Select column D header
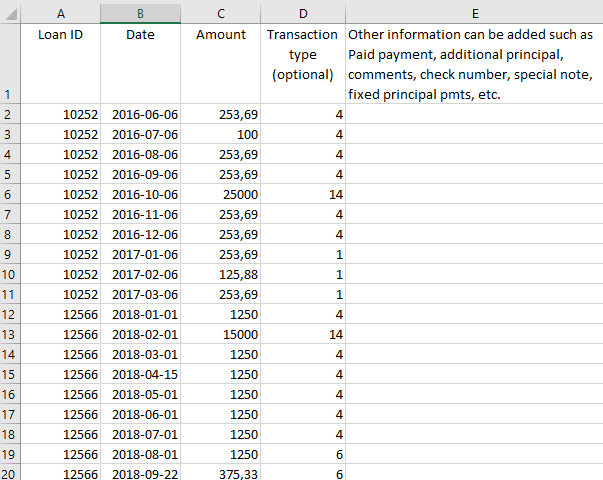This screenshot has height=480, width=603. pos(303,13)
